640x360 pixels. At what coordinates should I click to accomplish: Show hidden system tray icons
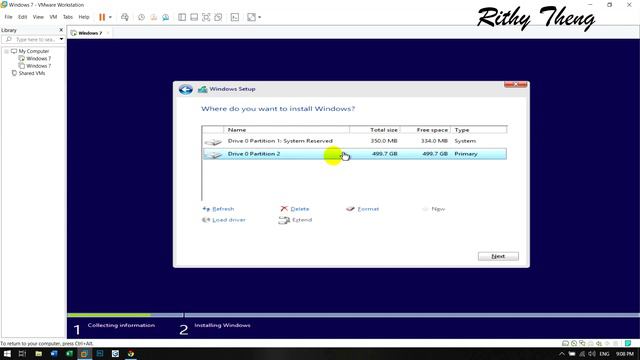coord(562,354)
